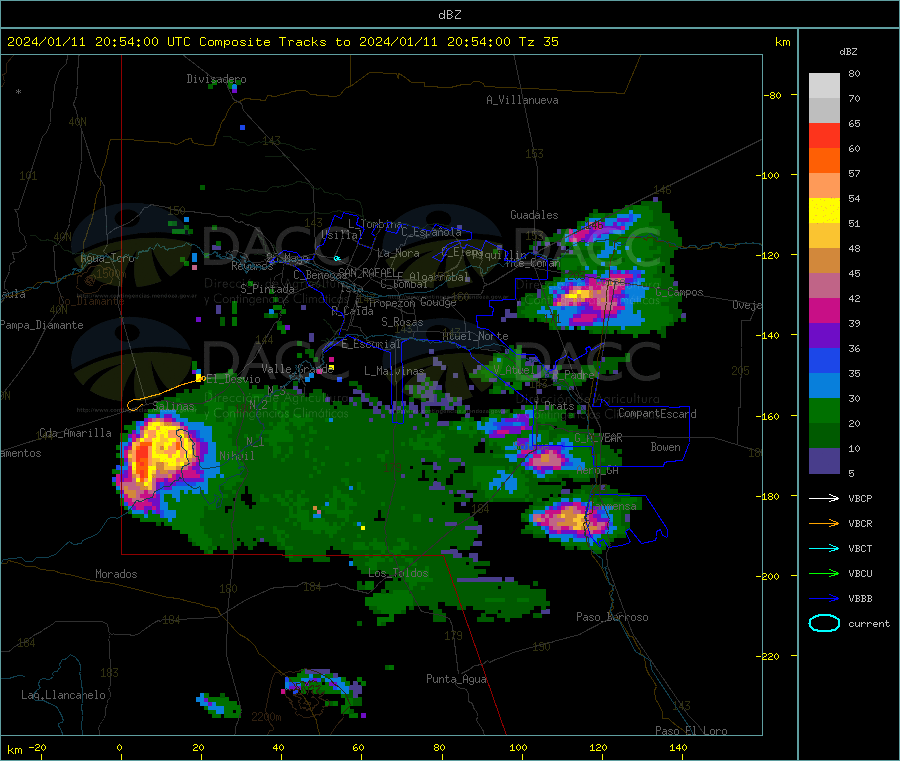The image size is (900, 761).
Task: Click the Lag.Llancanelo map label
Action: coord(63,695)
